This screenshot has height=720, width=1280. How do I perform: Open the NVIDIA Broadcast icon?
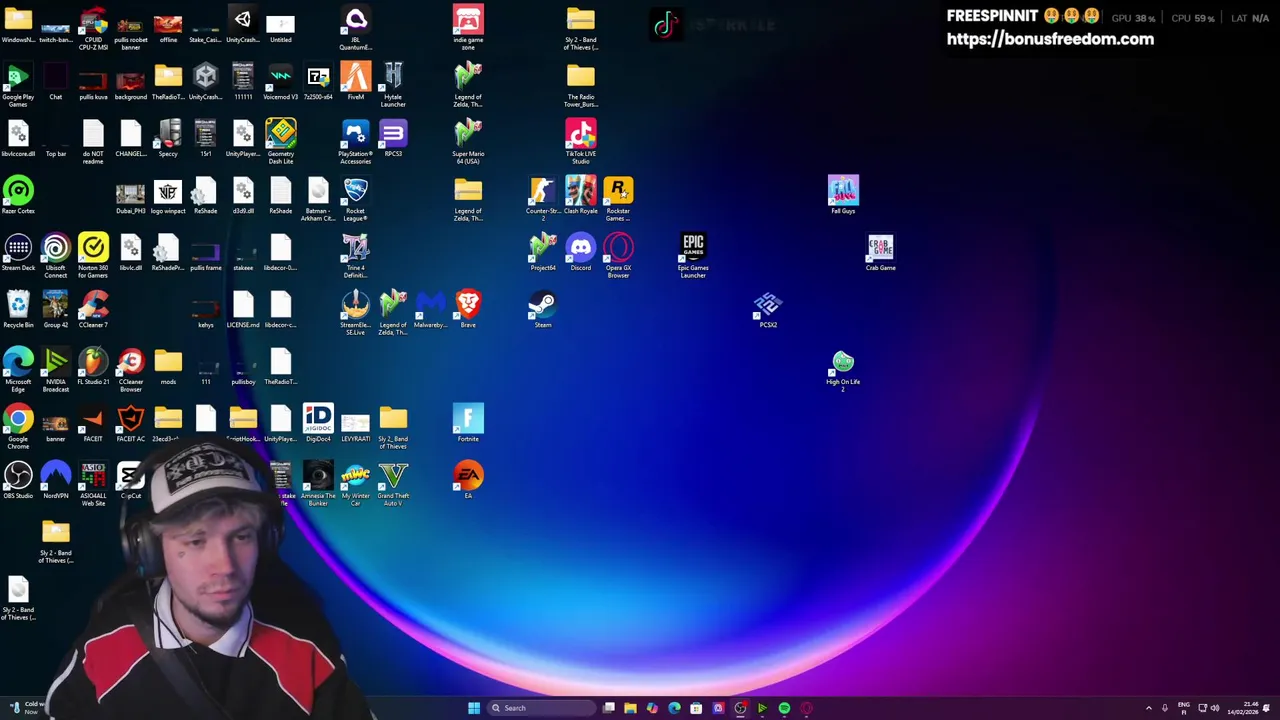point(56,370)
